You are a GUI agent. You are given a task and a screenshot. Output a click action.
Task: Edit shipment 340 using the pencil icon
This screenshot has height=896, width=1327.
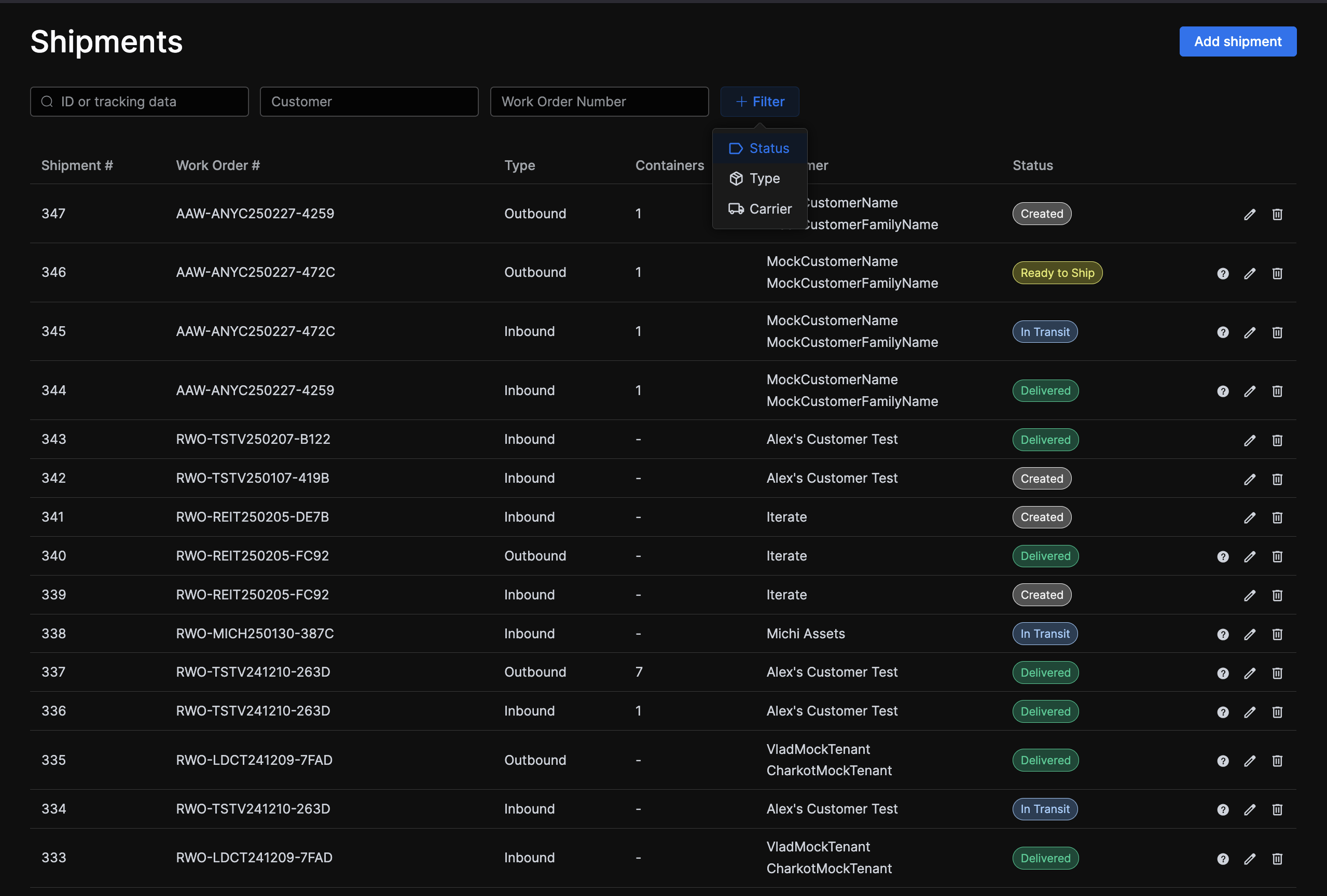click(1249, 556)
